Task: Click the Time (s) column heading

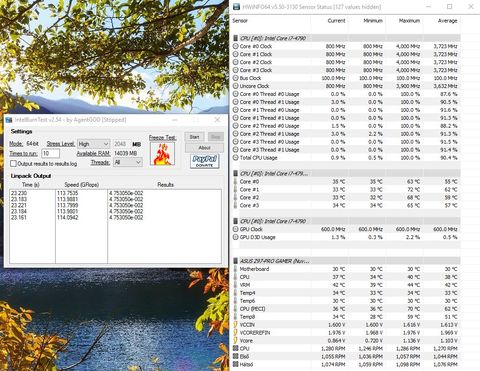Action: click(31, 185)
